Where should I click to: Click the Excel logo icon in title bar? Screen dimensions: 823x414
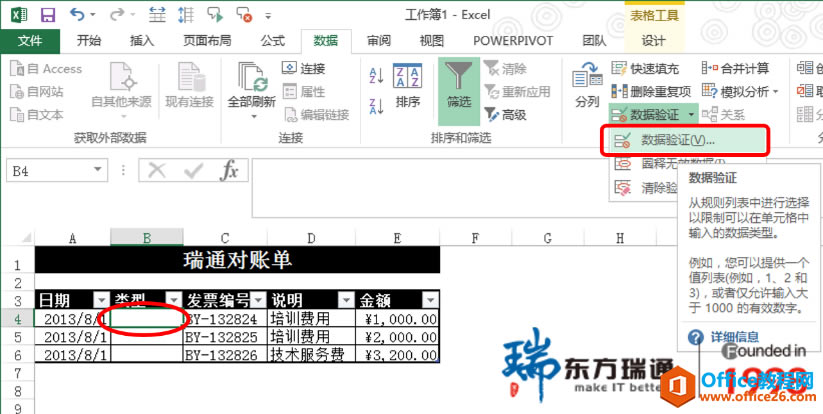click(20, 15)
